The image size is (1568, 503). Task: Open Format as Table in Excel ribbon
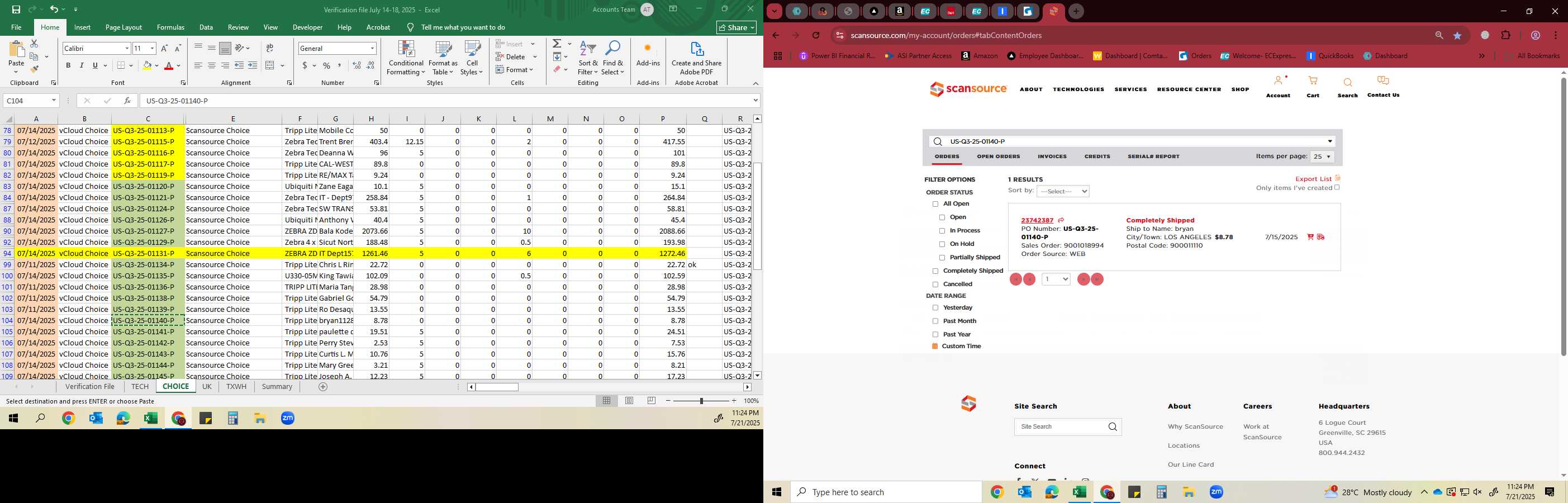[443, 59]
